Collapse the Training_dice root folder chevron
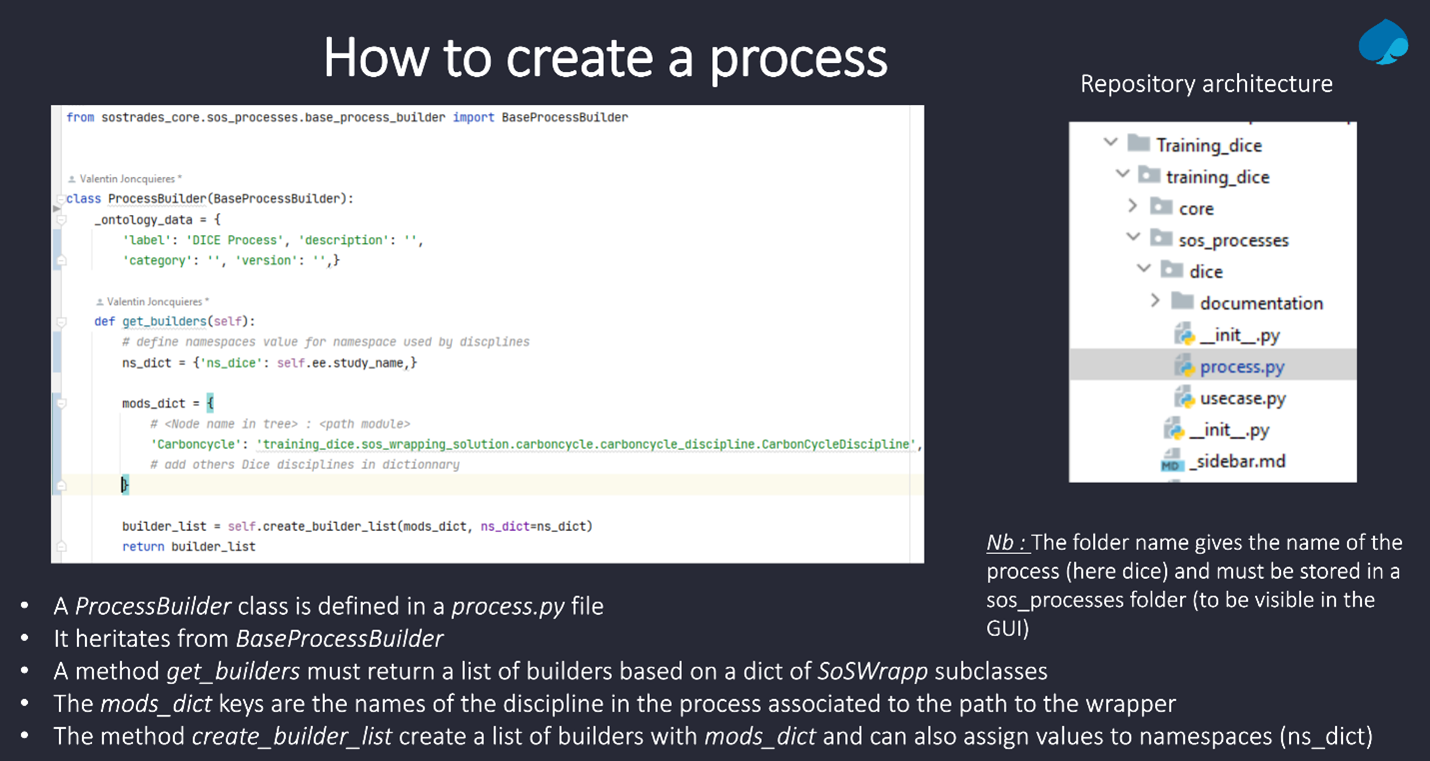The image size is (1430, 761). pyautogui.click(x=1110, y=144)
